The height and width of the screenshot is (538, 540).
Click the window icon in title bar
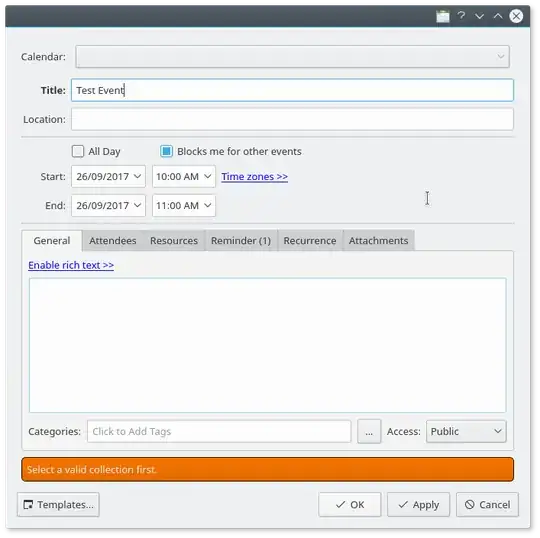click(x=443, y=16)
